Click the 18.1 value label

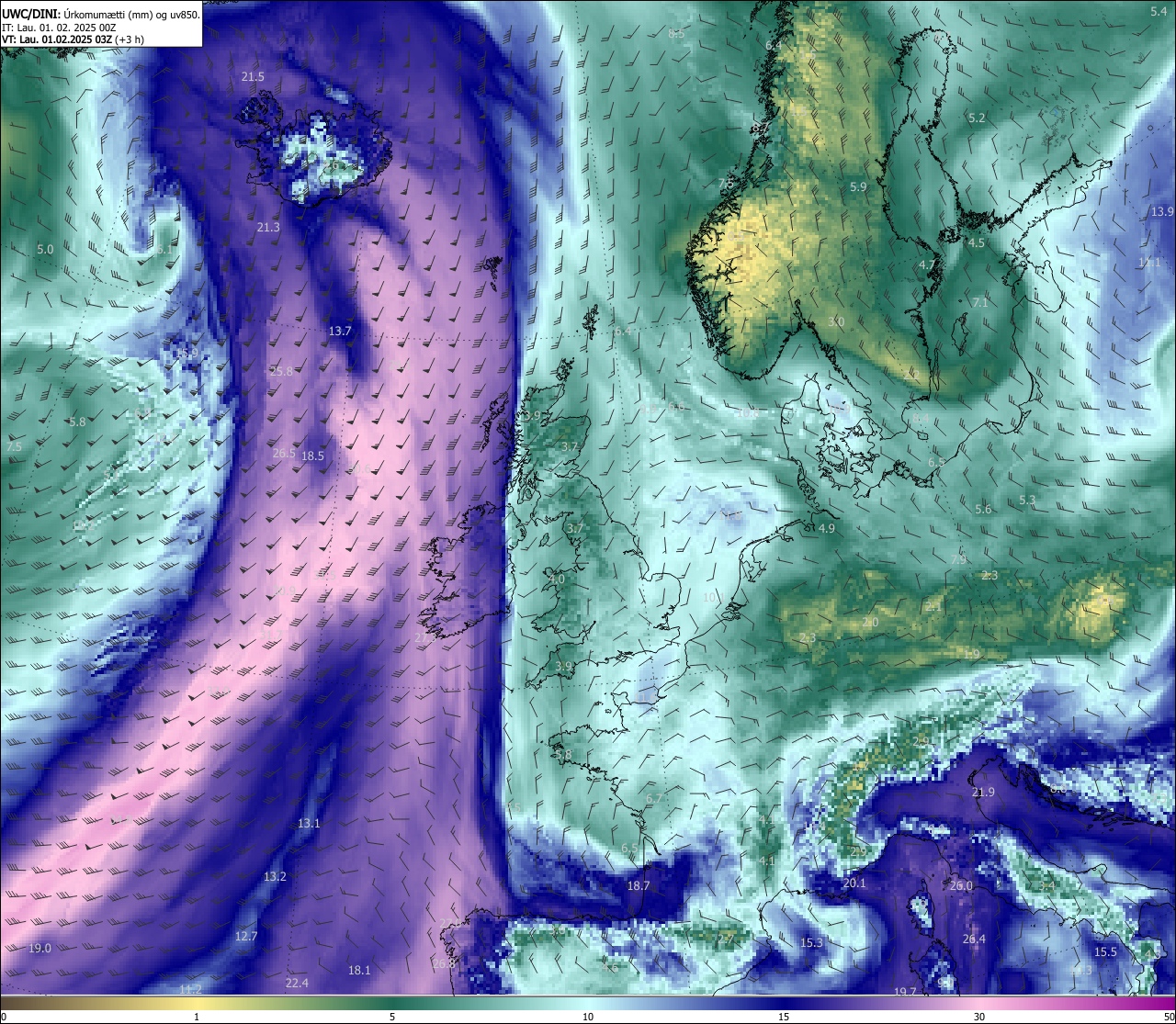359,970
